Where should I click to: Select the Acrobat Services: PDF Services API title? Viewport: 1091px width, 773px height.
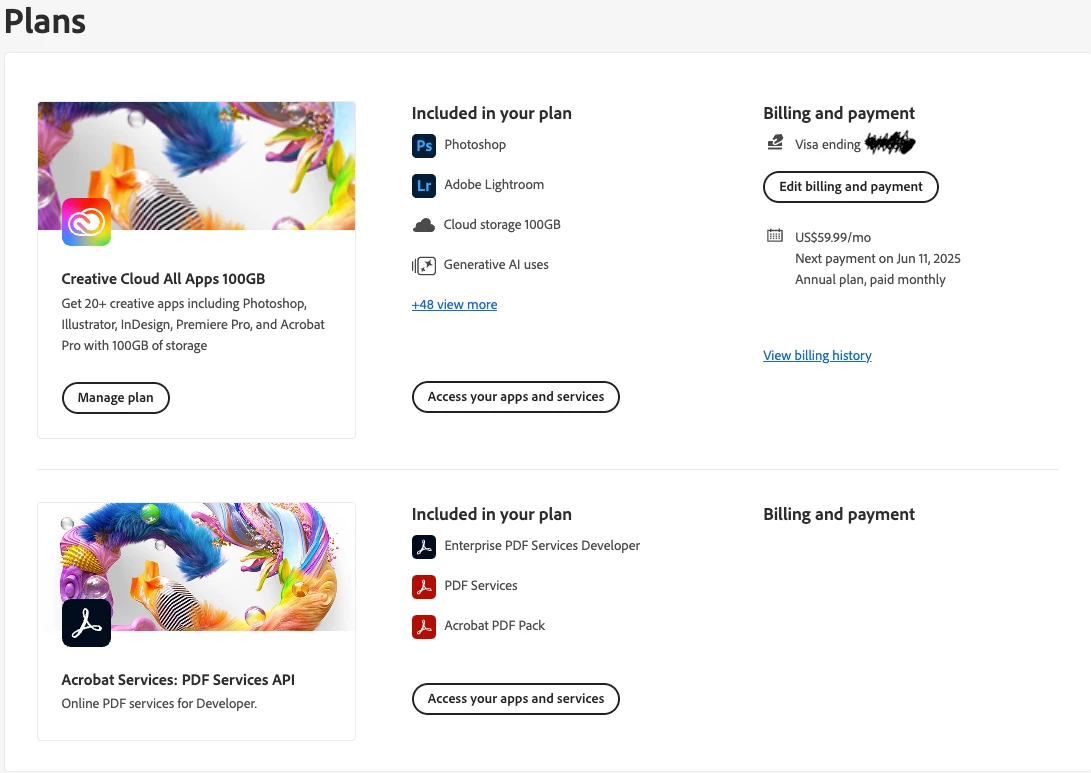[x=178, y=680]
